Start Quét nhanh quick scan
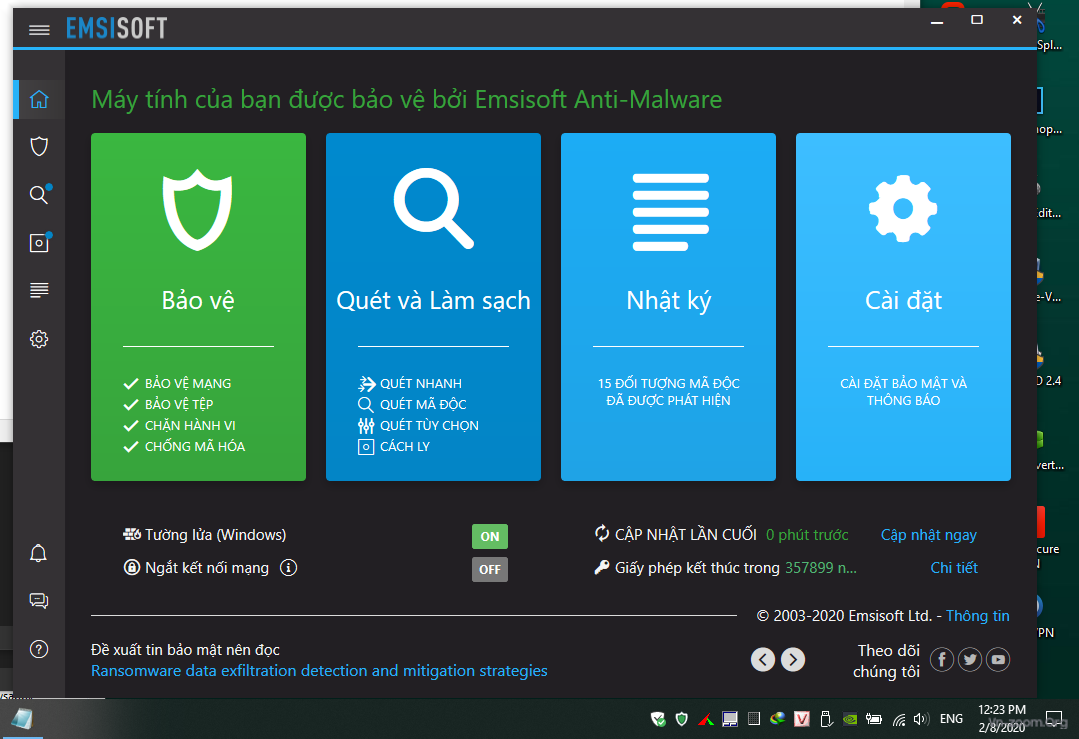This screenshot has width=1079, height=739. point(420,383)
